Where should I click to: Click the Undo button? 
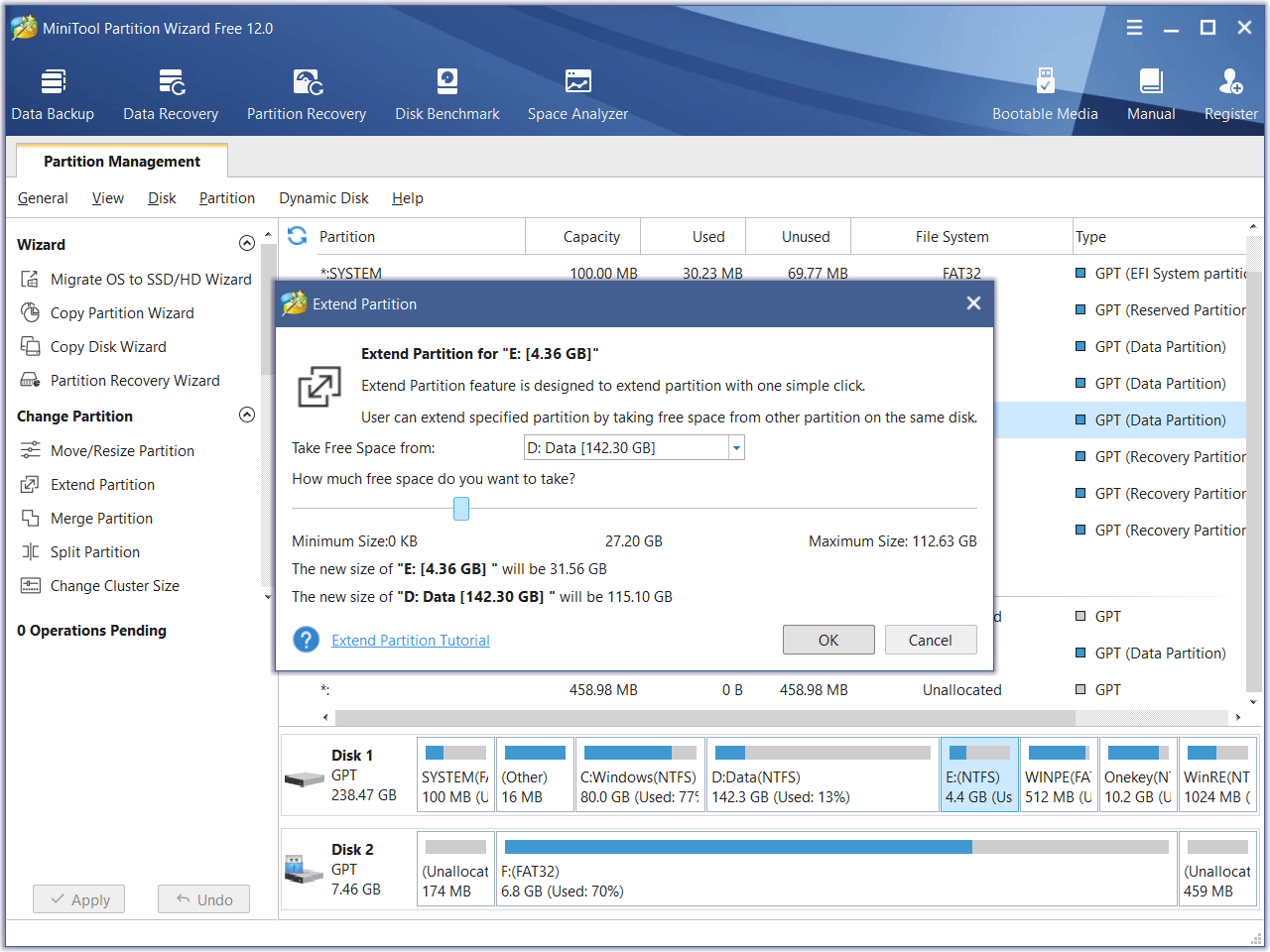click(x=203, y=899)
